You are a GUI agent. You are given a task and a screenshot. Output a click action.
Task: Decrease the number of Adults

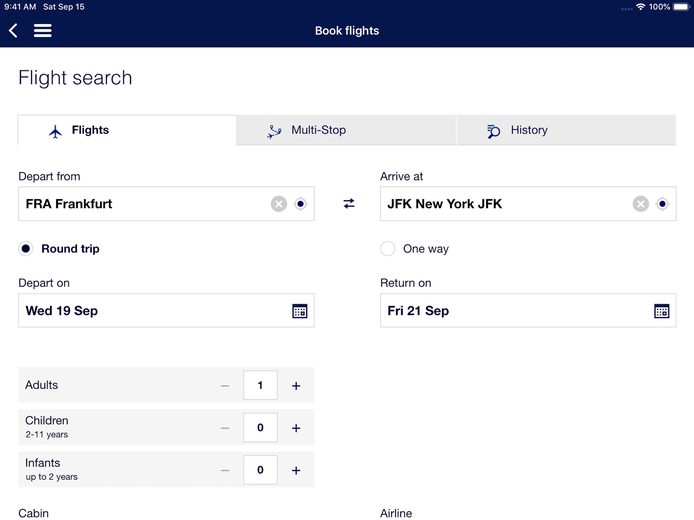coord(225,386)
